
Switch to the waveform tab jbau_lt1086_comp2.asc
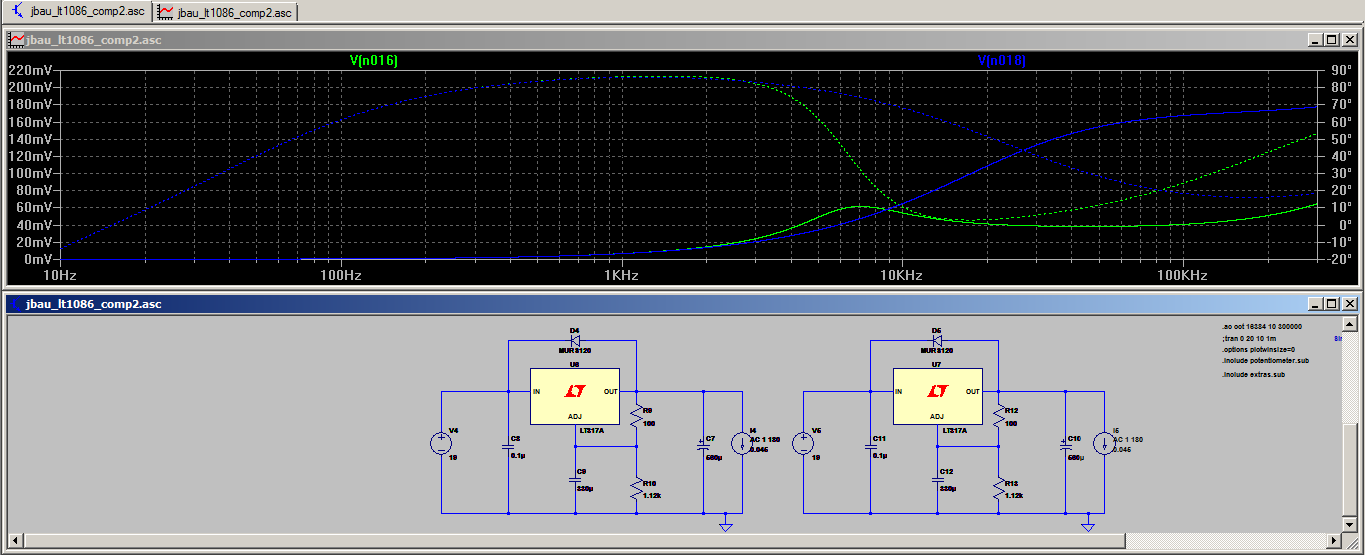tap(226, 12)
